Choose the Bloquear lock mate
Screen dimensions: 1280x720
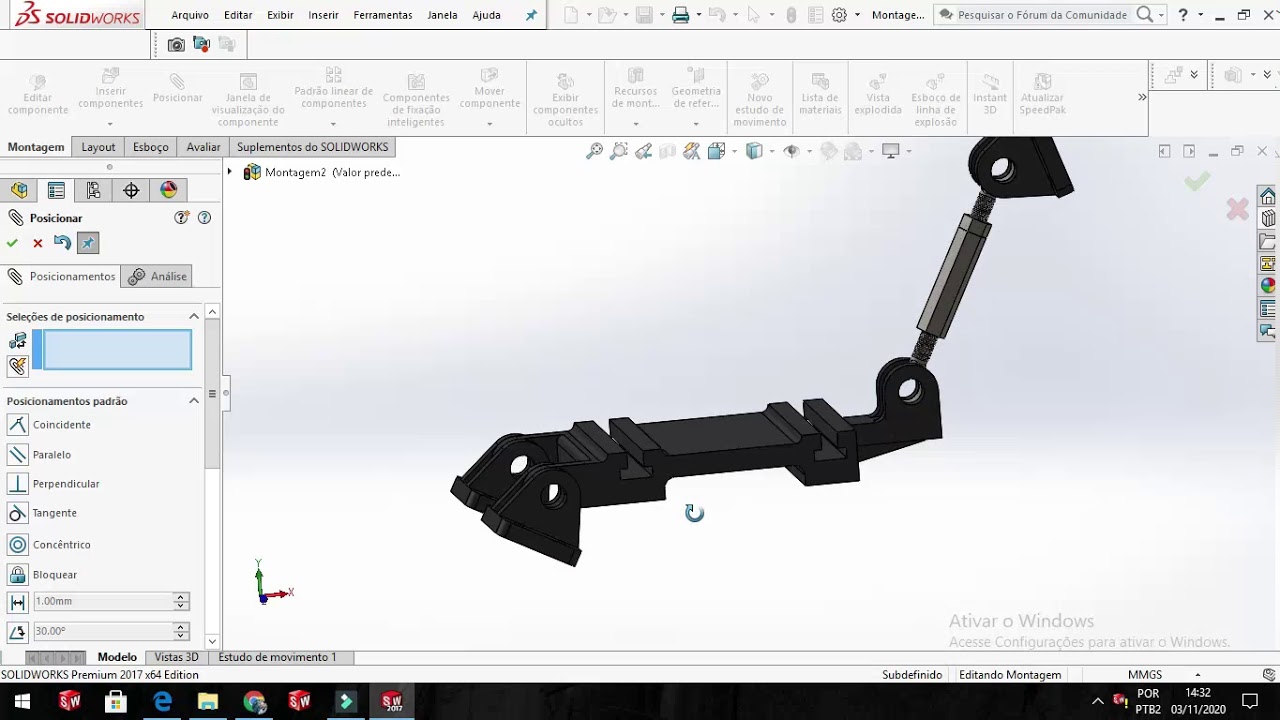click(18, 575)
